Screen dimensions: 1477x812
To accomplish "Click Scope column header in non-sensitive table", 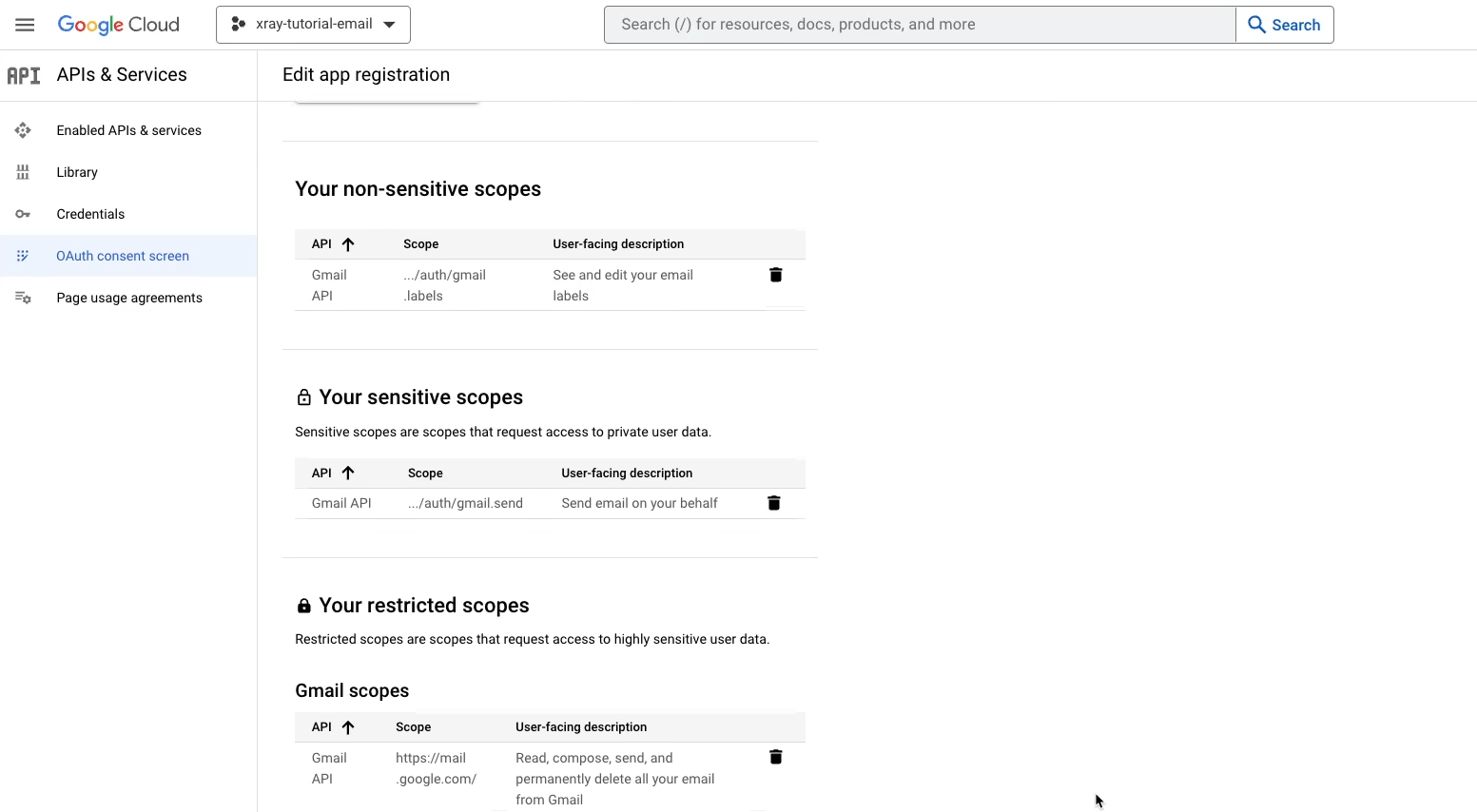I will click(x=420, y=244).
